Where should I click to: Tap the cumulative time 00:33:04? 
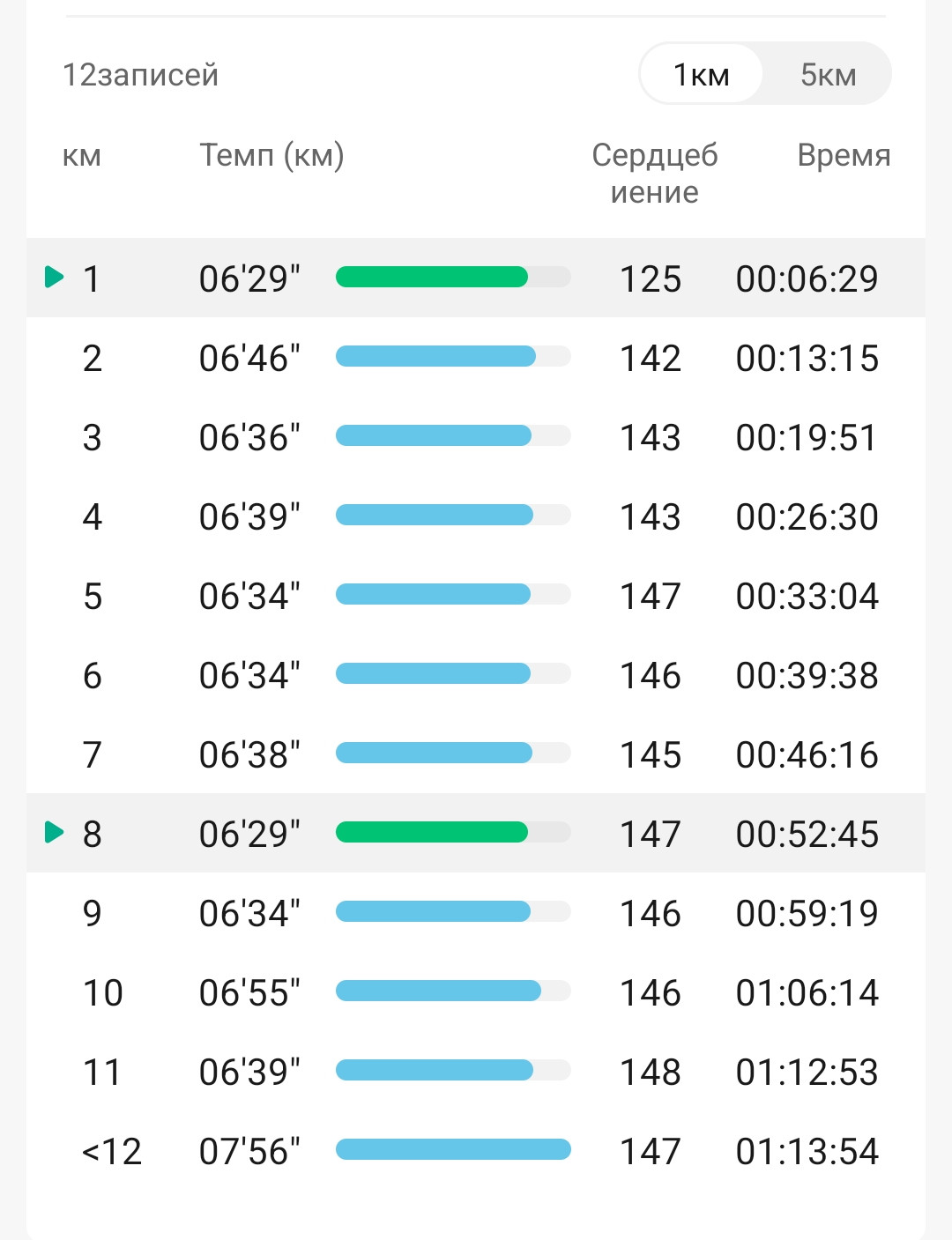coord(807,596)
